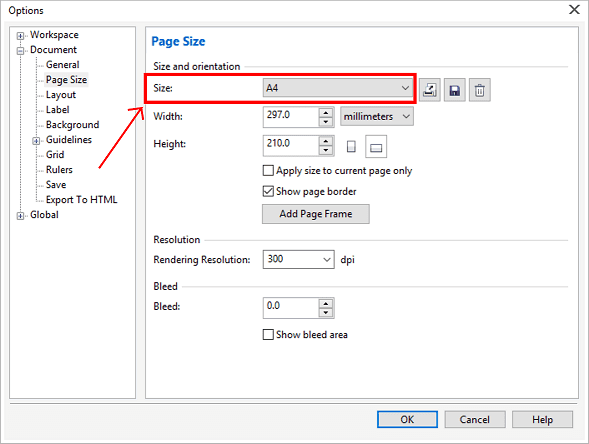The width and height of the screenshot is (589, 444).
Task: Close the Options dialog
Action: tap(574, 9)
